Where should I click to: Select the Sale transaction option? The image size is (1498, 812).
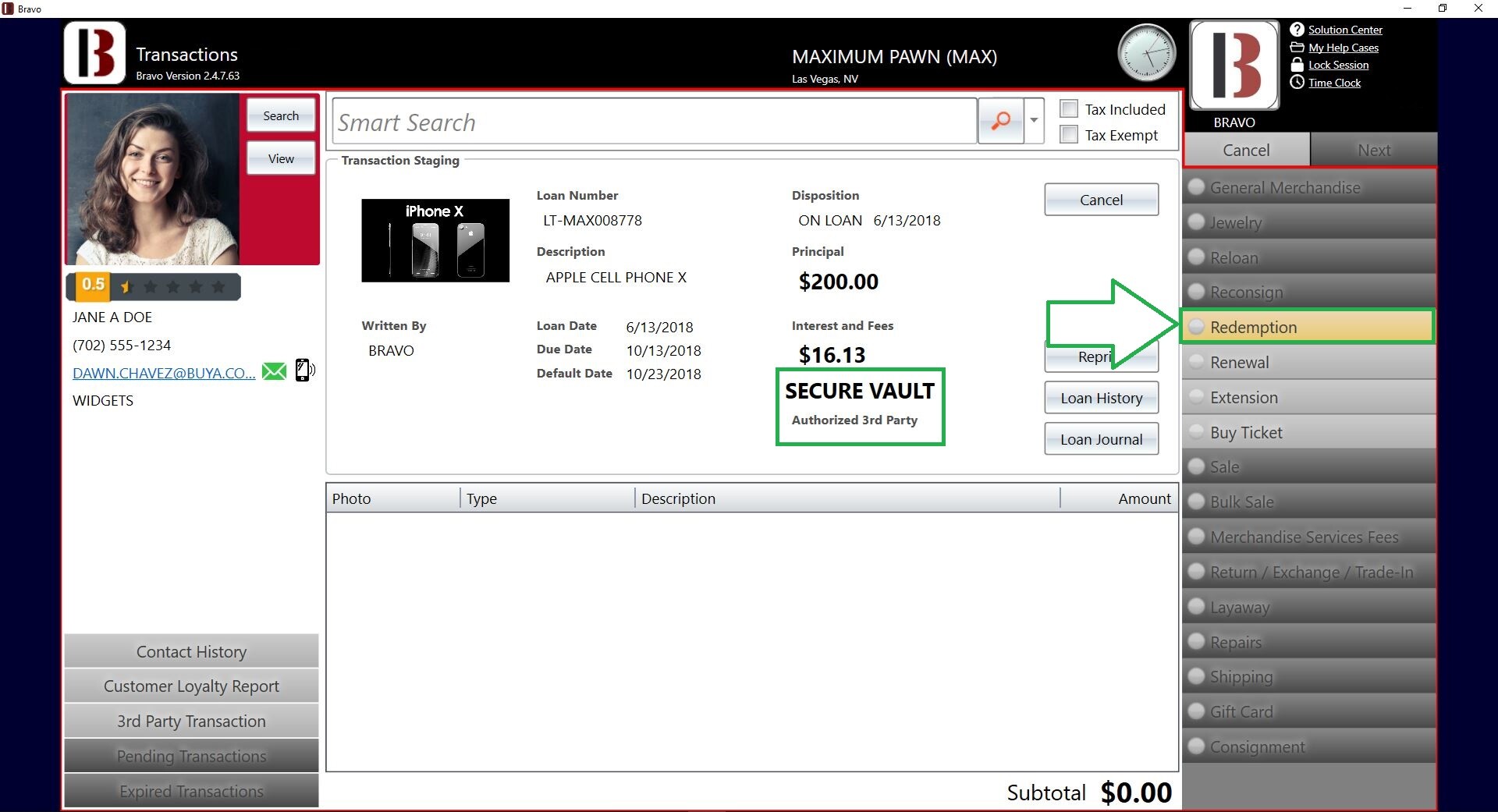pyautogui.click(x=1309, y=466)
